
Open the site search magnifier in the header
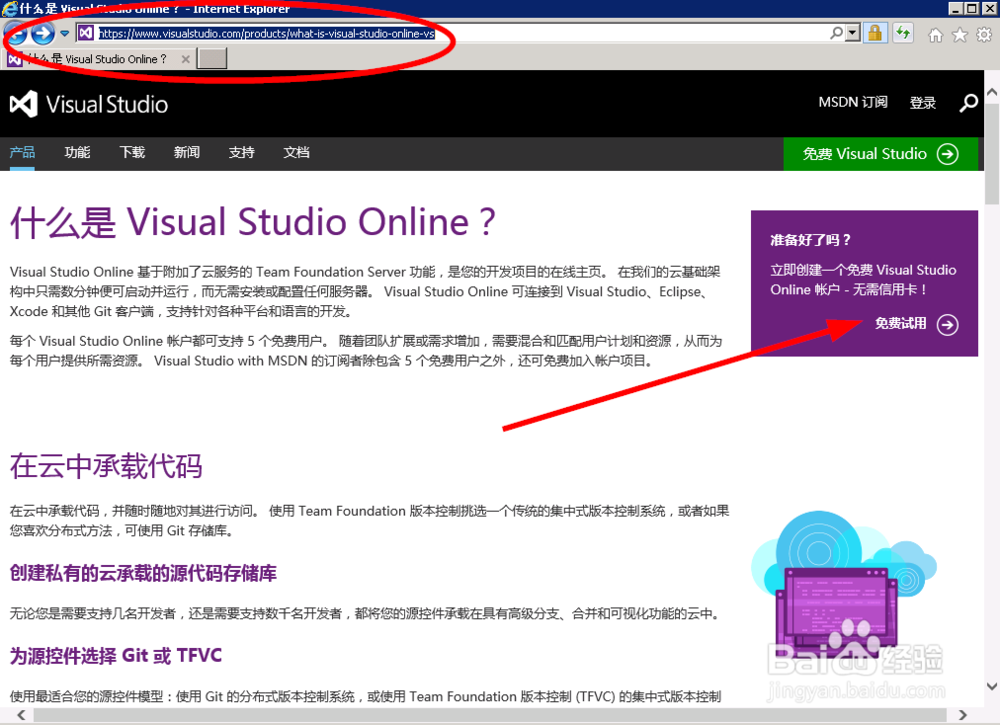click(x=968, y=103)
